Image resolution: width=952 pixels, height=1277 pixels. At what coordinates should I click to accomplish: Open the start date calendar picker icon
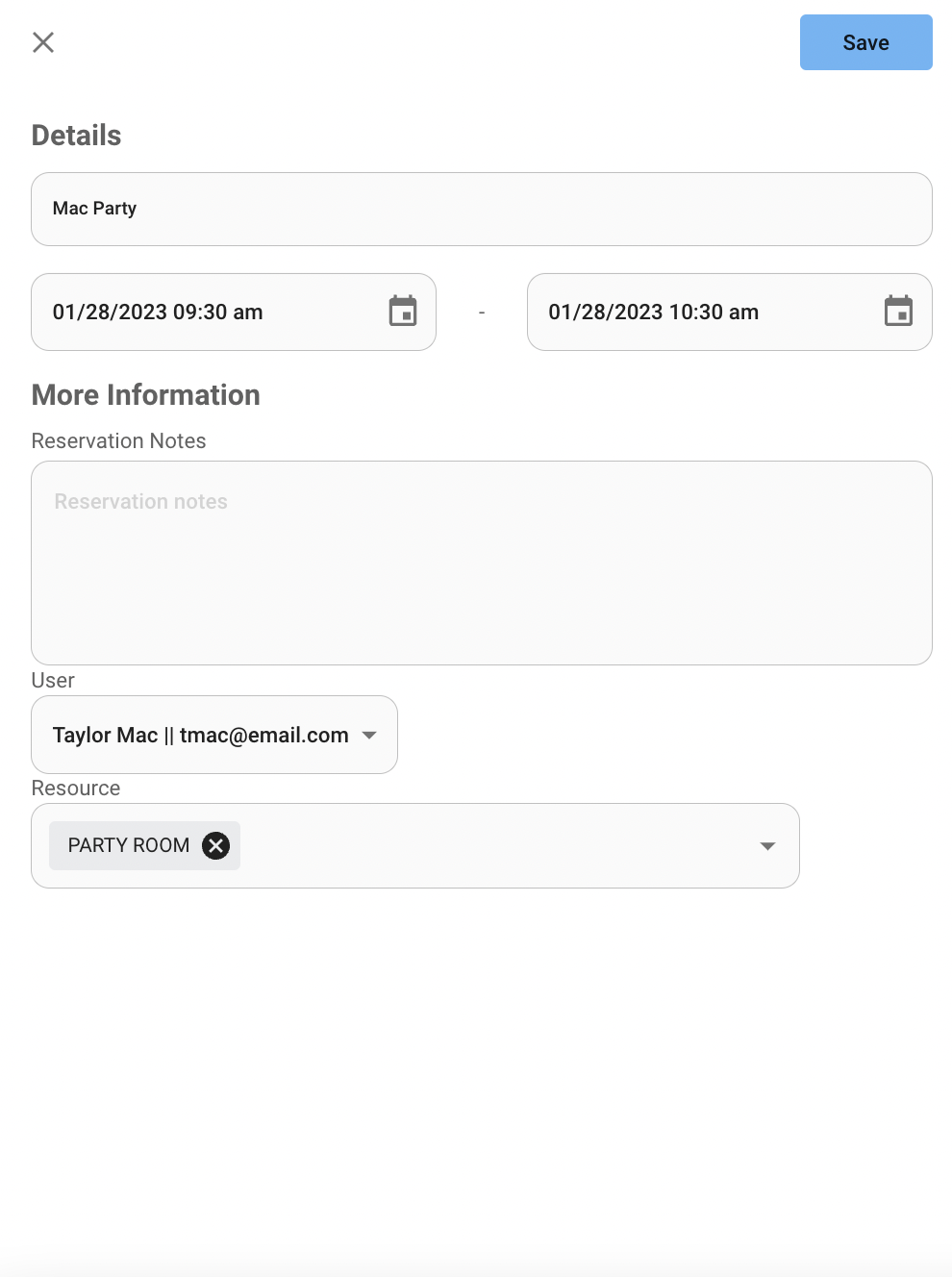pos(403,312)
